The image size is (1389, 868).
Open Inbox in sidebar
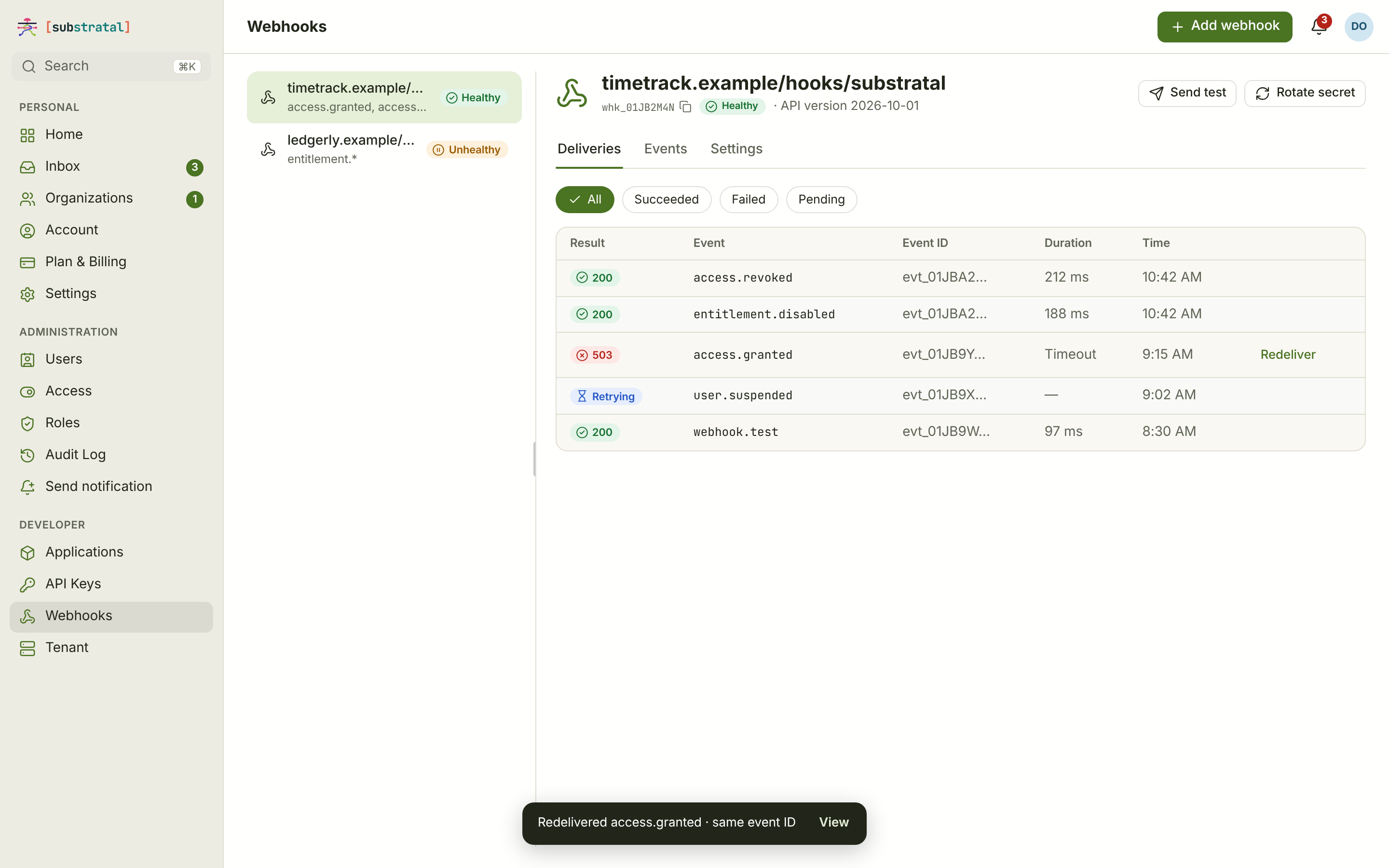pos(111,166)
